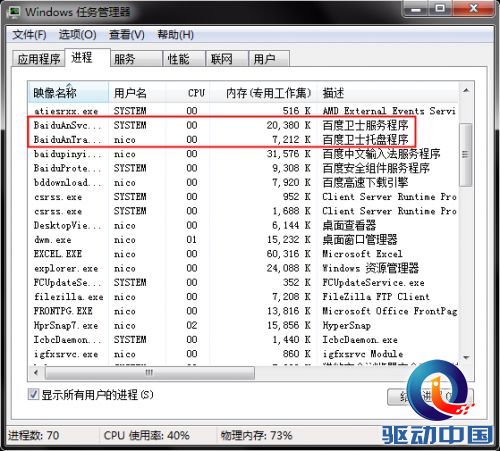Select the HprSnap7.exe process row

[243, 325]
